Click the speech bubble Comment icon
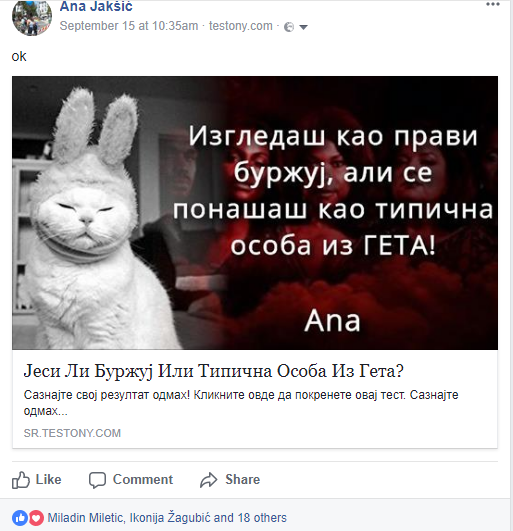The height and width of the screenshot is (531, 513). [98, 480]
